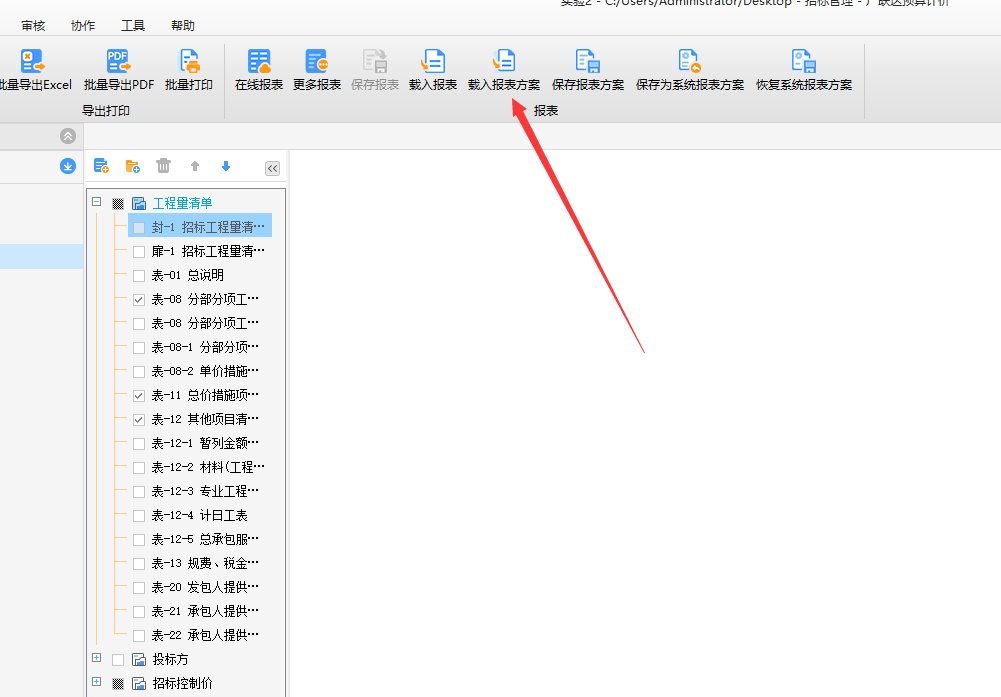Collapse the 工程量清单 tree node
Image resolution: width=1001 pixels, height=697 pixels.
point(96,201)
